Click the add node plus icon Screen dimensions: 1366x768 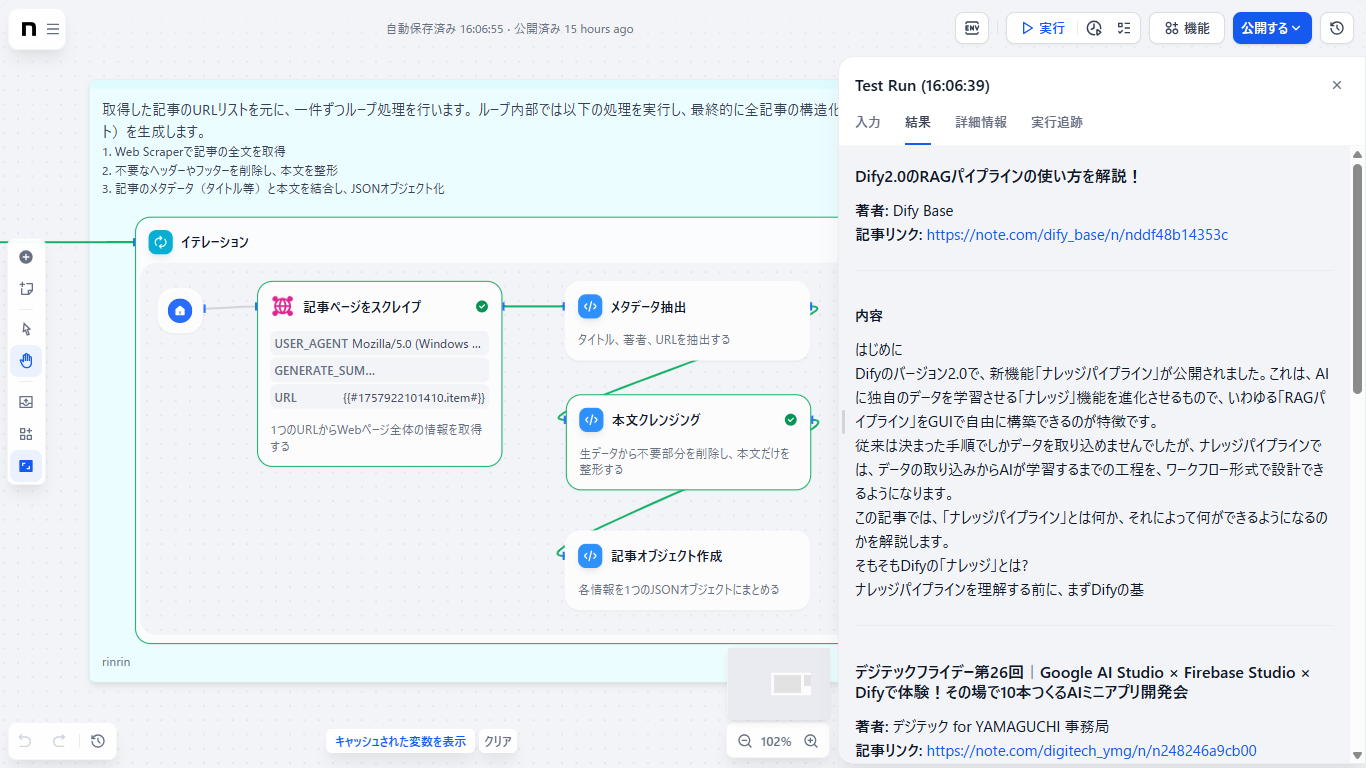pos(26,257)
